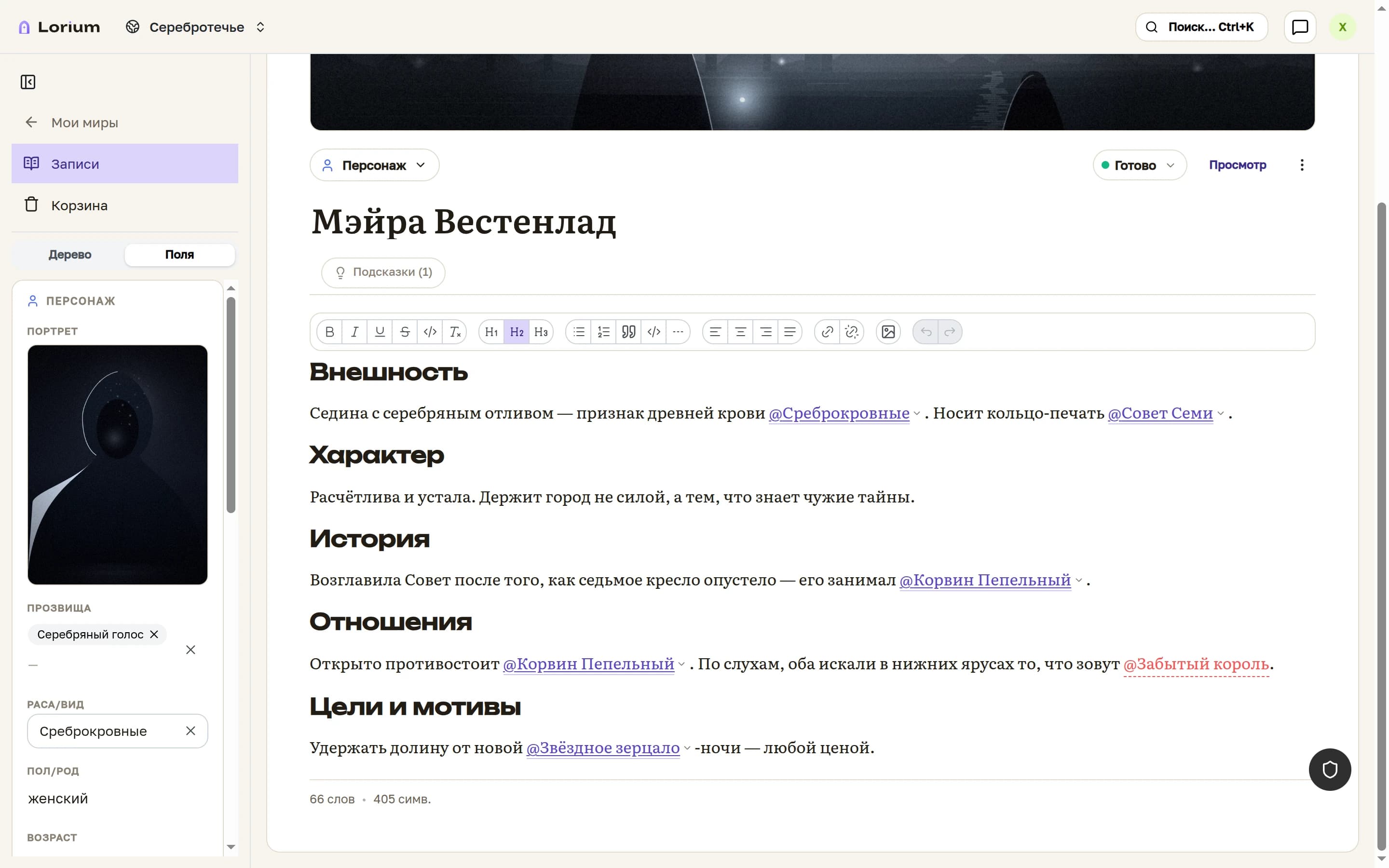
Task: Open search box Поиск… Ctrl+K
Action: pyautogui.click(x=1201, y=27)
